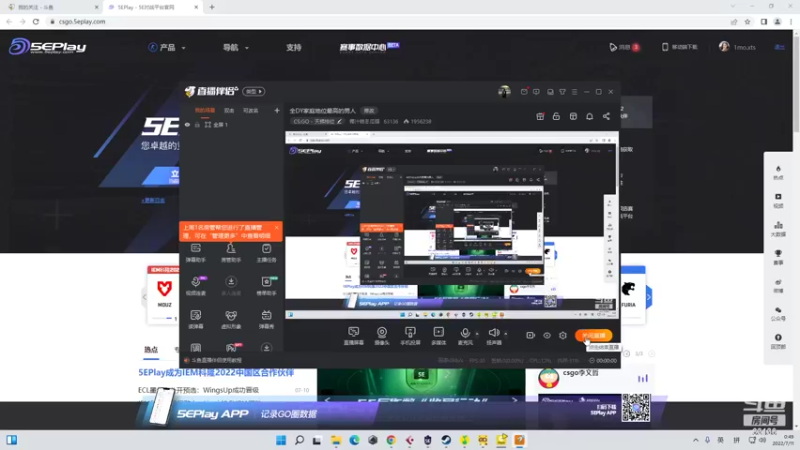The image size is (800, 450).
Task: Open 热点 in SEPlay right sidebar
Action: [x=778, y=172]
